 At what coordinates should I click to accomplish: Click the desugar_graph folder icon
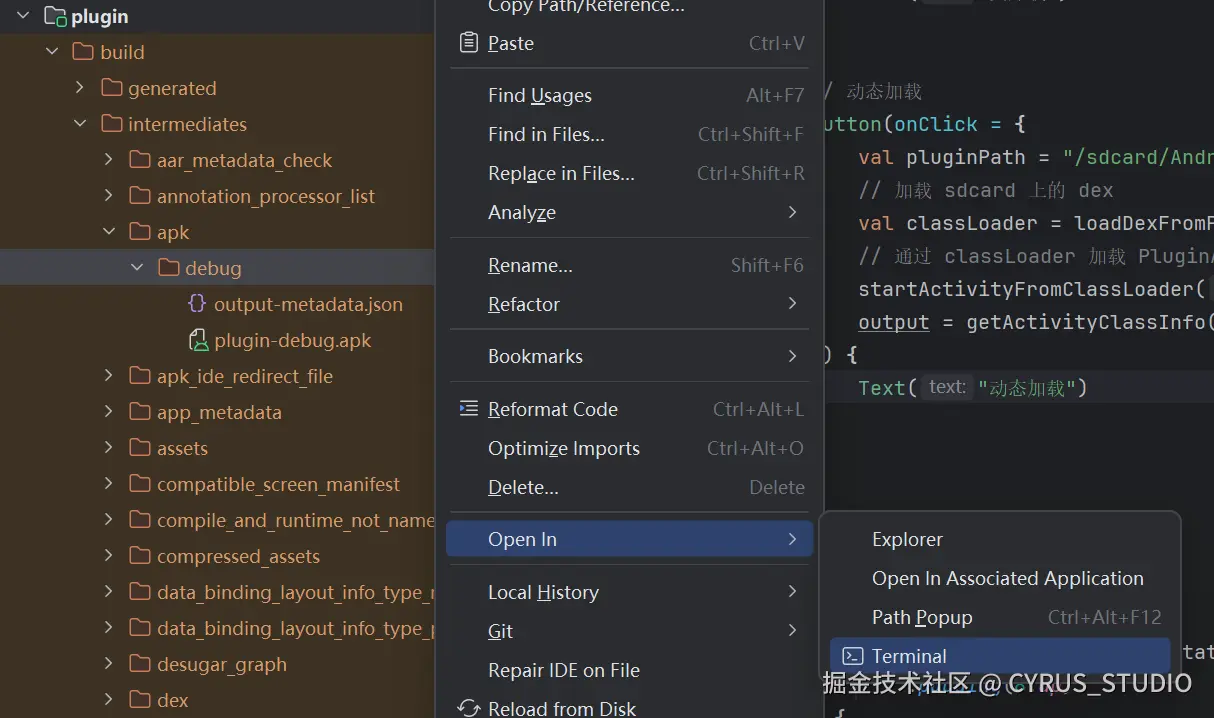pyautogui.click(x=140, y=664)
